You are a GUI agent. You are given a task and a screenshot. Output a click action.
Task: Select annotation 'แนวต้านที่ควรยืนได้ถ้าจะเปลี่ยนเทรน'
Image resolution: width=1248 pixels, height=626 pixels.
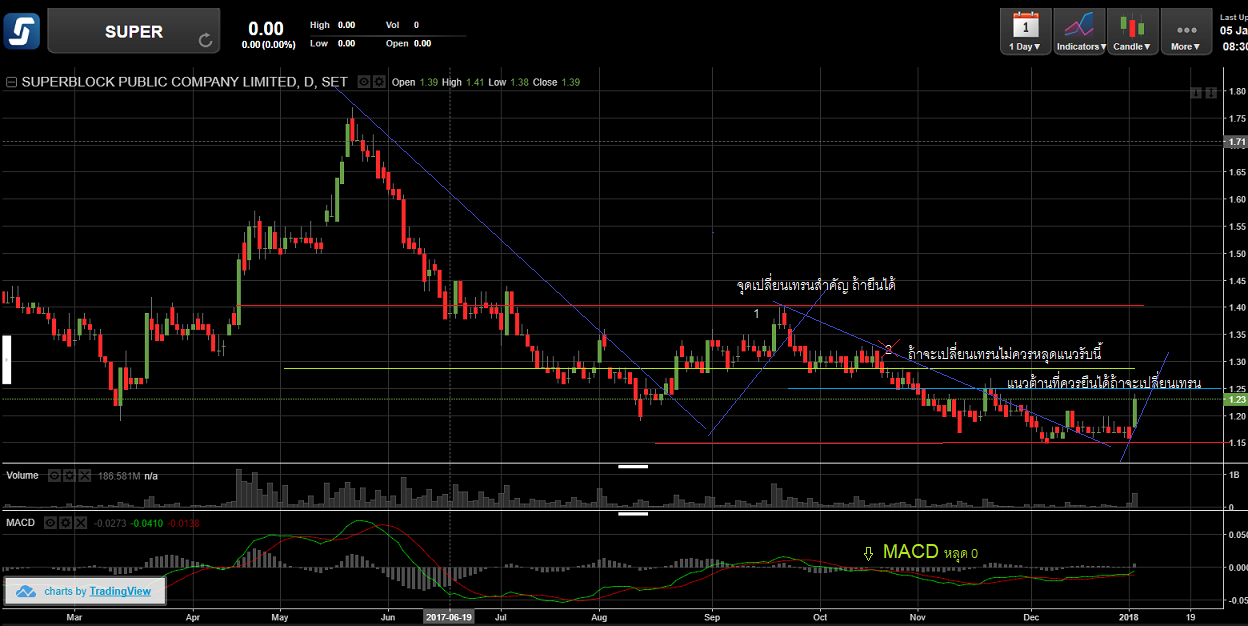(x=1104, y=384)
